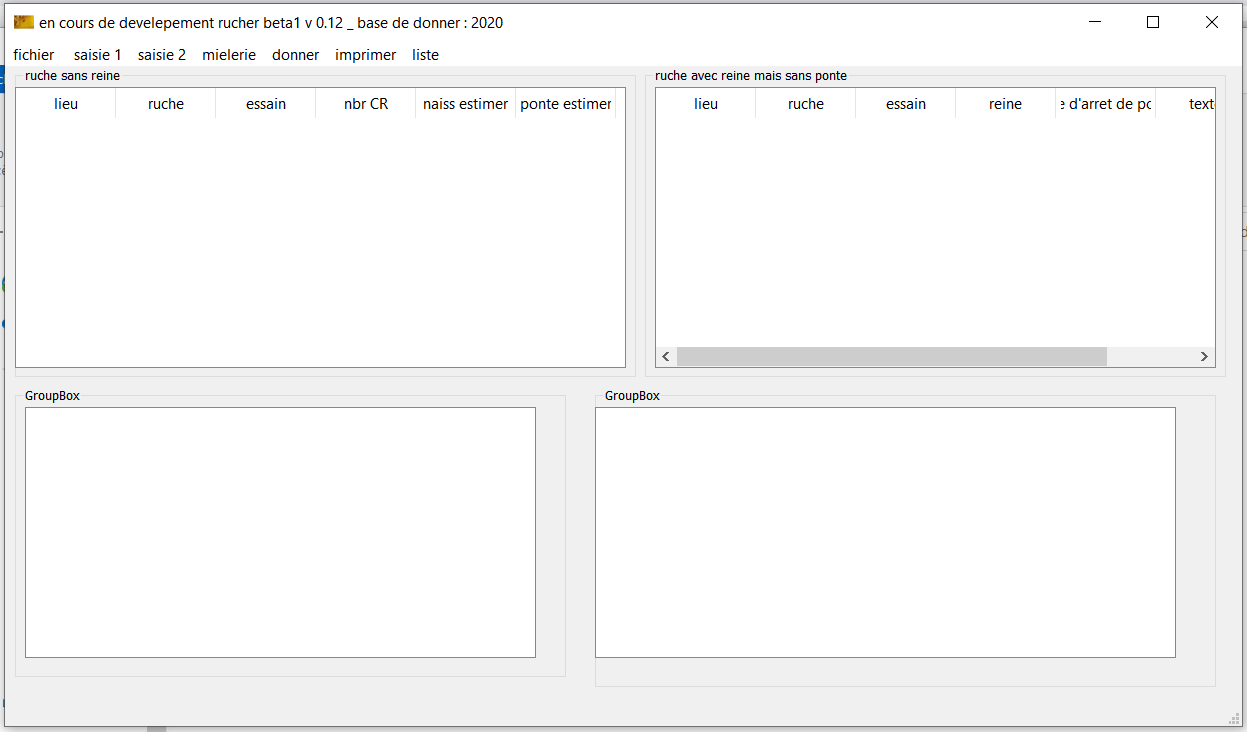Viewport: 1247px width, 732px height.
Task: Open the saisie 1 menu
Action: pyautogui.click(x=98, y=55)
